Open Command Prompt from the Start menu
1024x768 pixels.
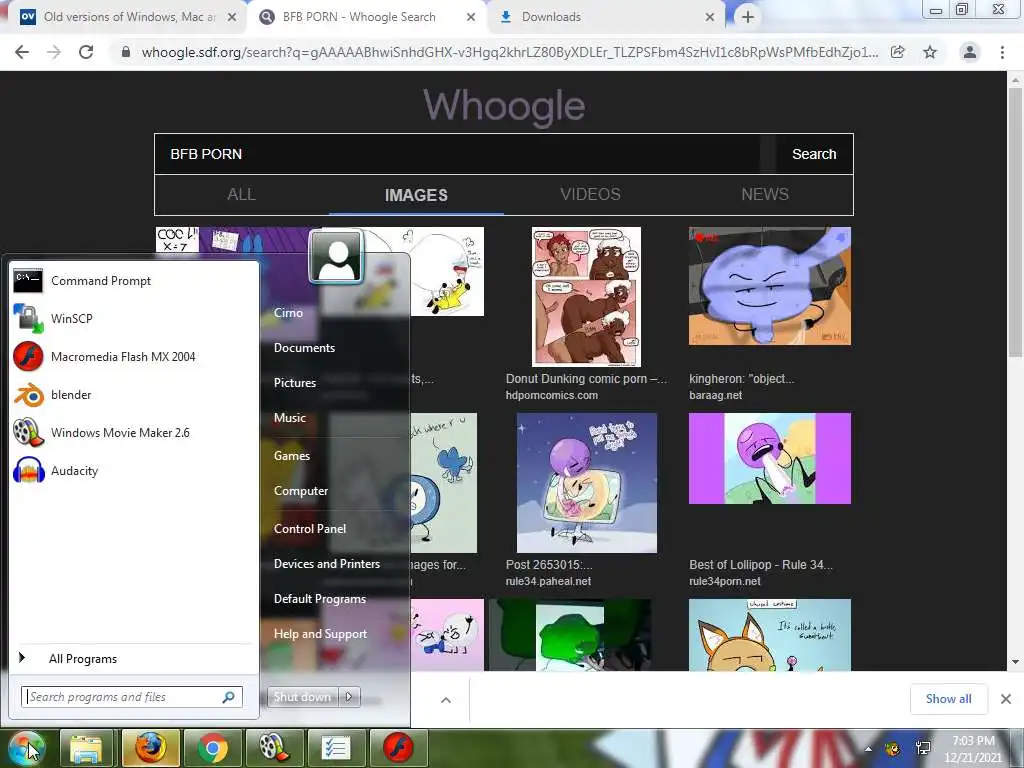pyautogui.click(x=134, y=281)
